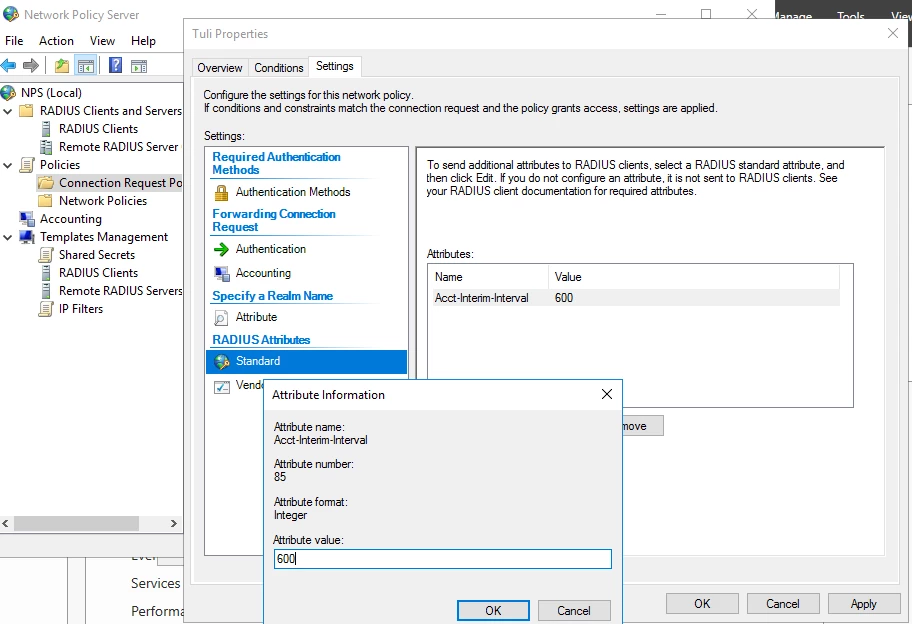Click the Remote RADIUS Server groups icon
The height and width of the screenshot is (624, 912).
(x=46, y=147)
